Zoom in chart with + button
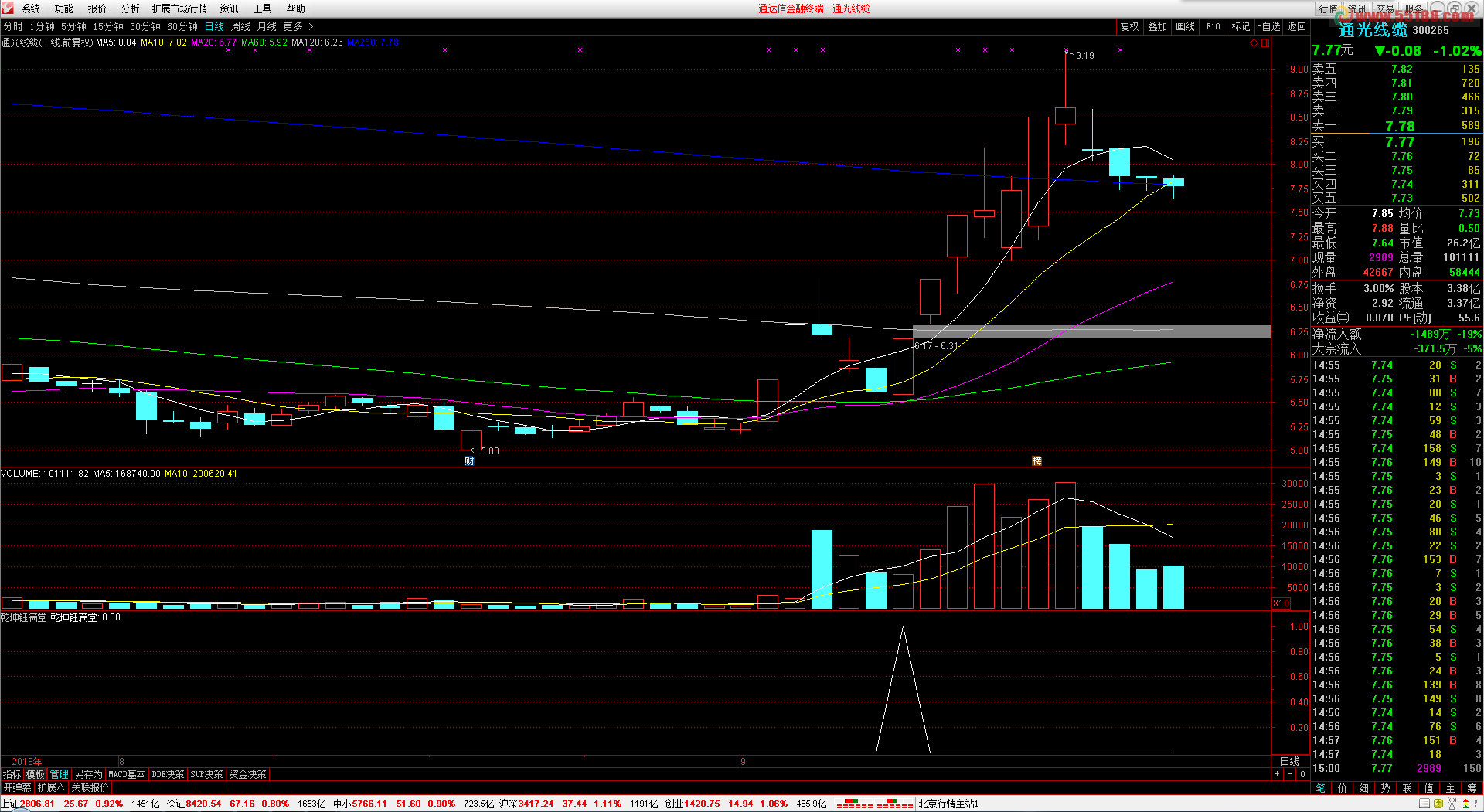The height and width of the screenshot is (812, 1484). point(1277,774)
